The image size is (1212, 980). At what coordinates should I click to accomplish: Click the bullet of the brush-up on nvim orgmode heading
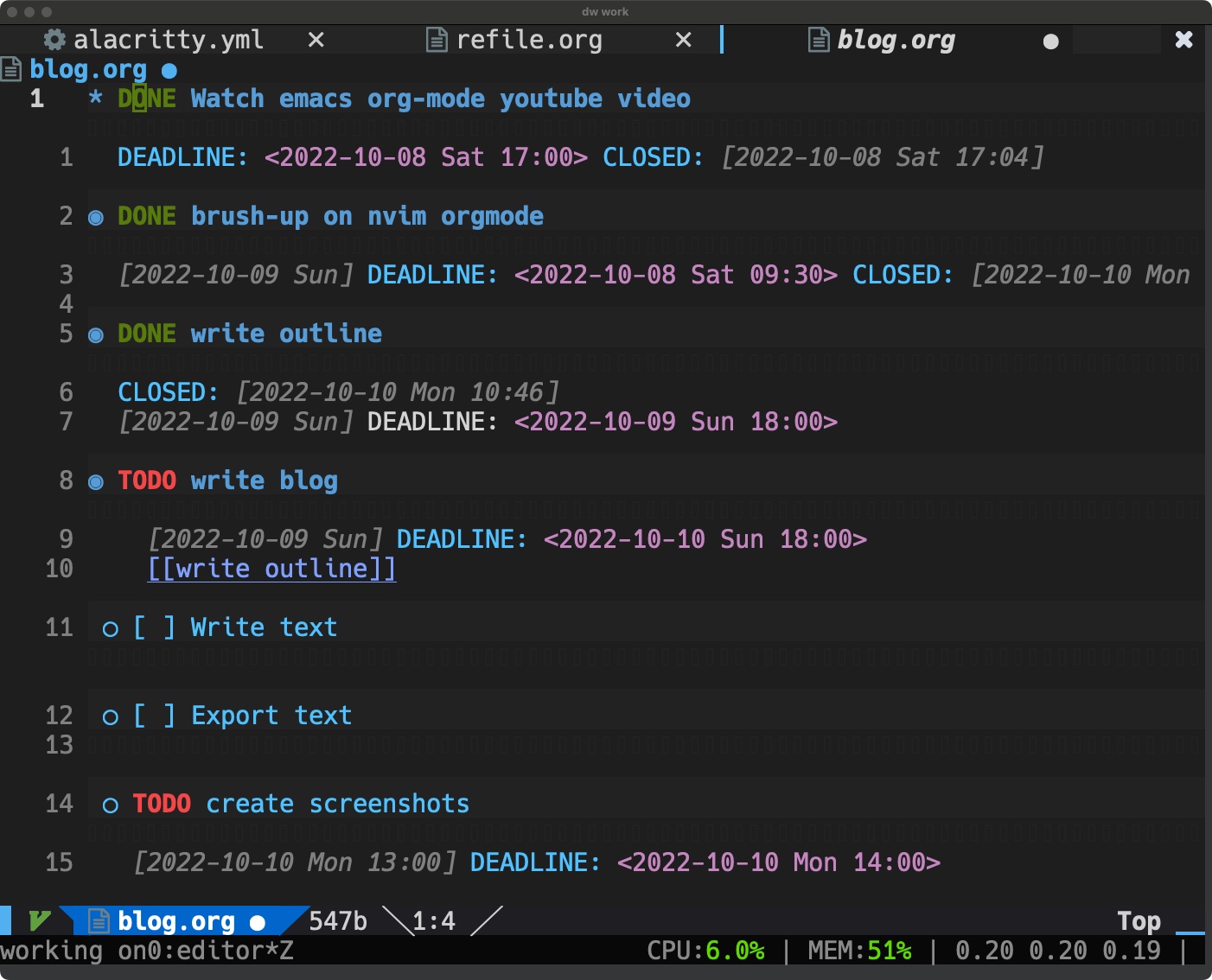coord(96,218)
